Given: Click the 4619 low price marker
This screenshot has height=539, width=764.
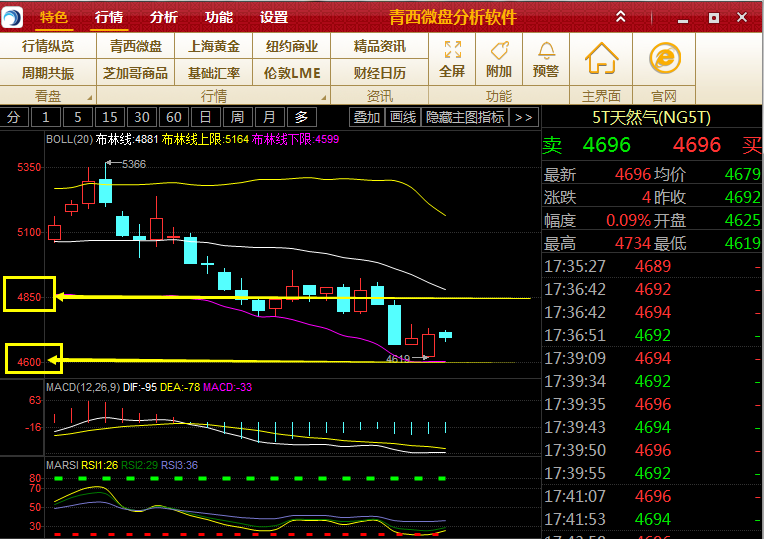Looking at the screenshot, I should pos(398,359).
